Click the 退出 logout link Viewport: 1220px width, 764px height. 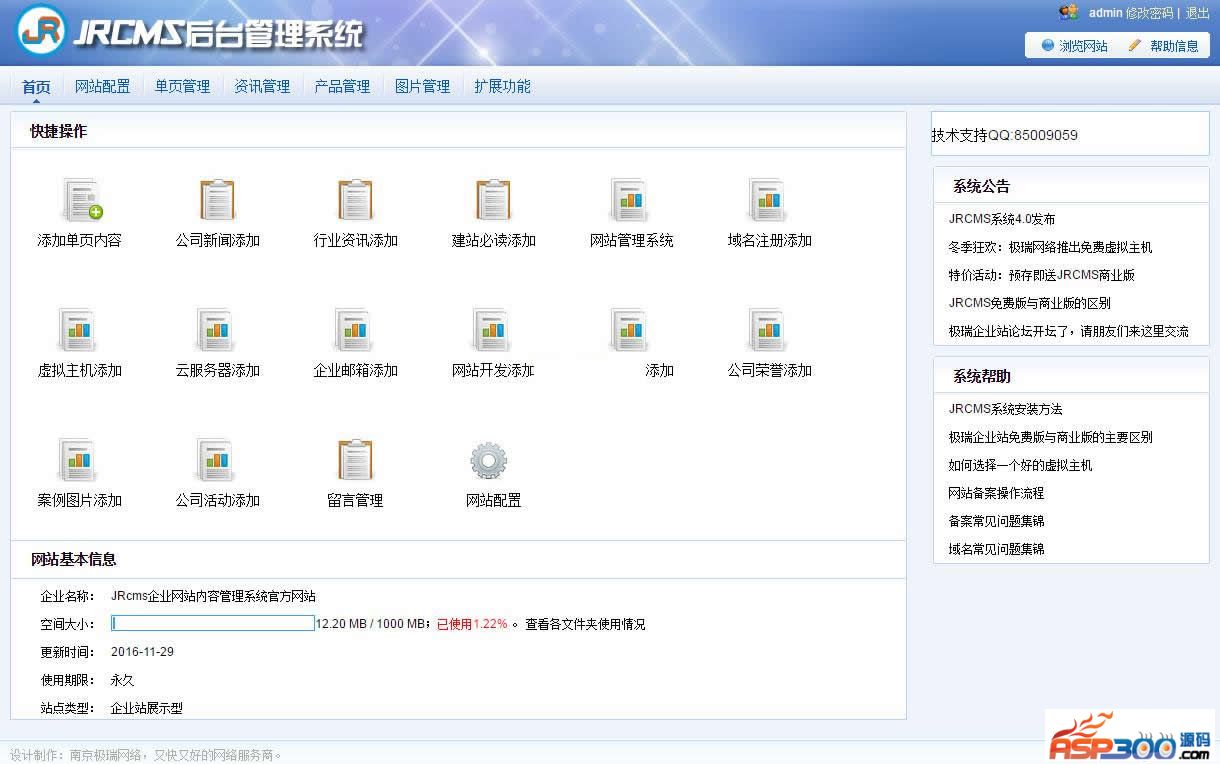click(1197, 13)
